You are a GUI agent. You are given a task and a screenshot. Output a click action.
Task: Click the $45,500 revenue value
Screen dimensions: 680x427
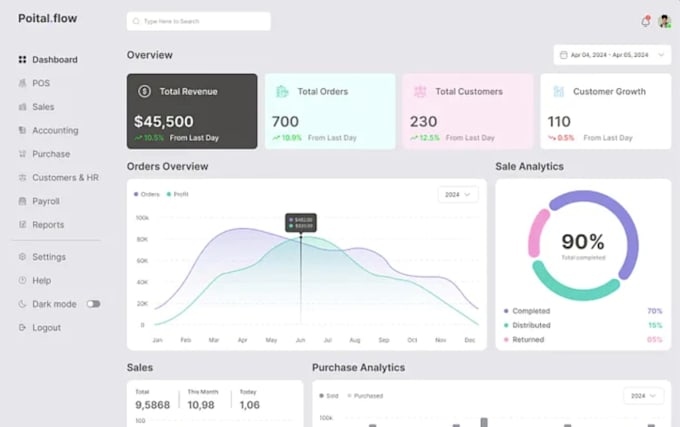tap(163, 121)
